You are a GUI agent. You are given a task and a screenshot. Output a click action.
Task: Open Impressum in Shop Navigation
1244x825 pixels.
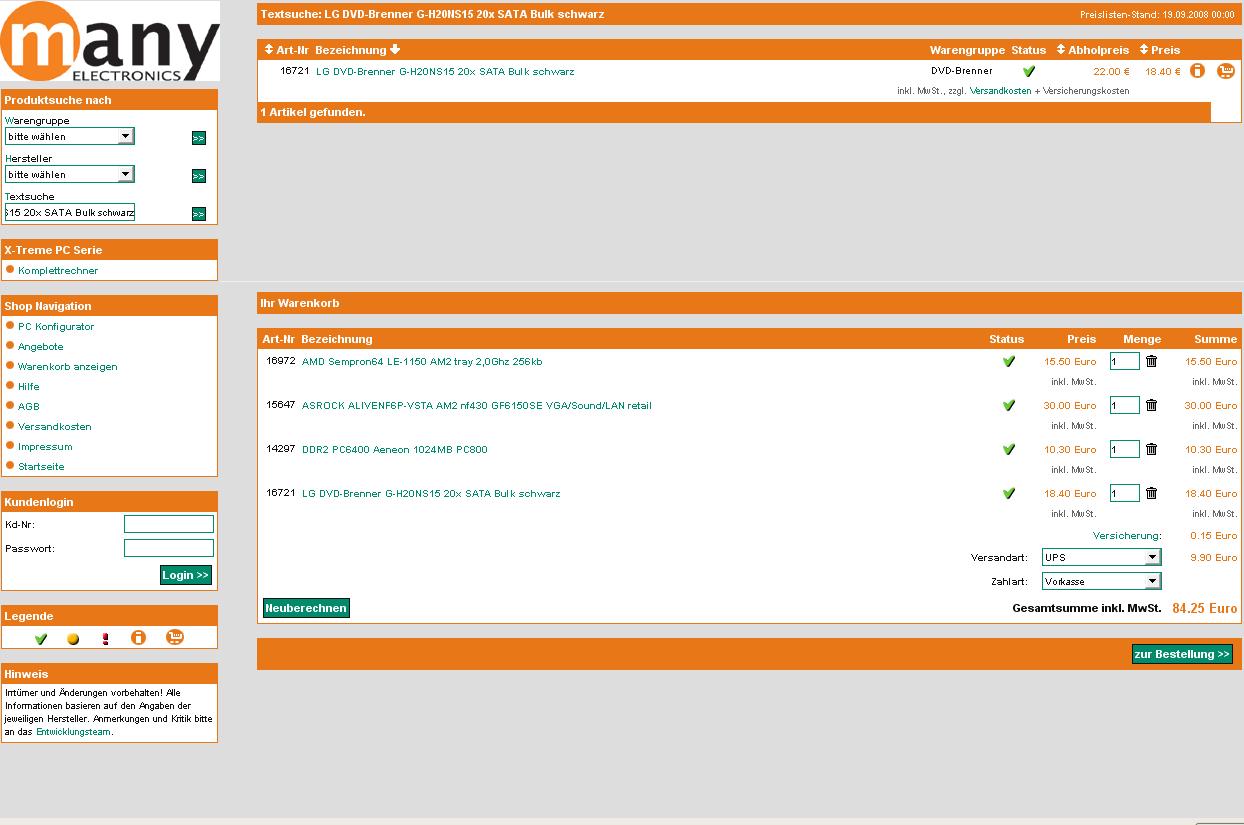[45, 447]
